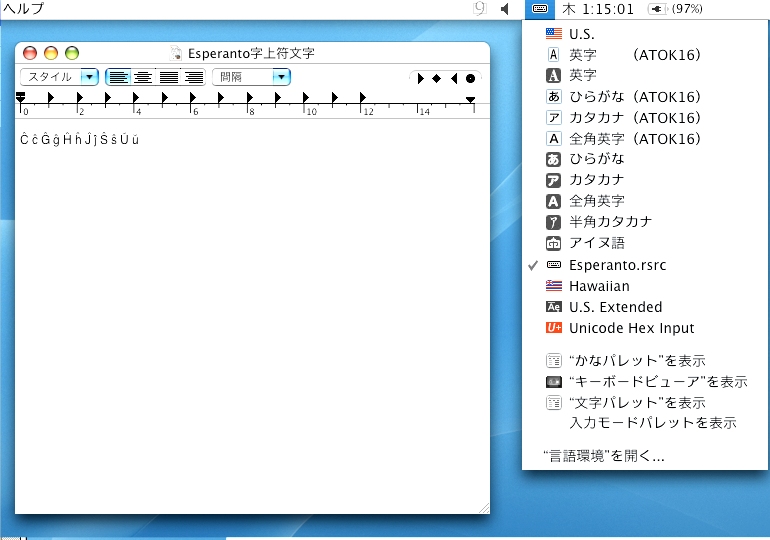This screenshot has width=770, height=540.
Task: Select the non-ATOK カタカナ input mode
Action: pos(645,180)
